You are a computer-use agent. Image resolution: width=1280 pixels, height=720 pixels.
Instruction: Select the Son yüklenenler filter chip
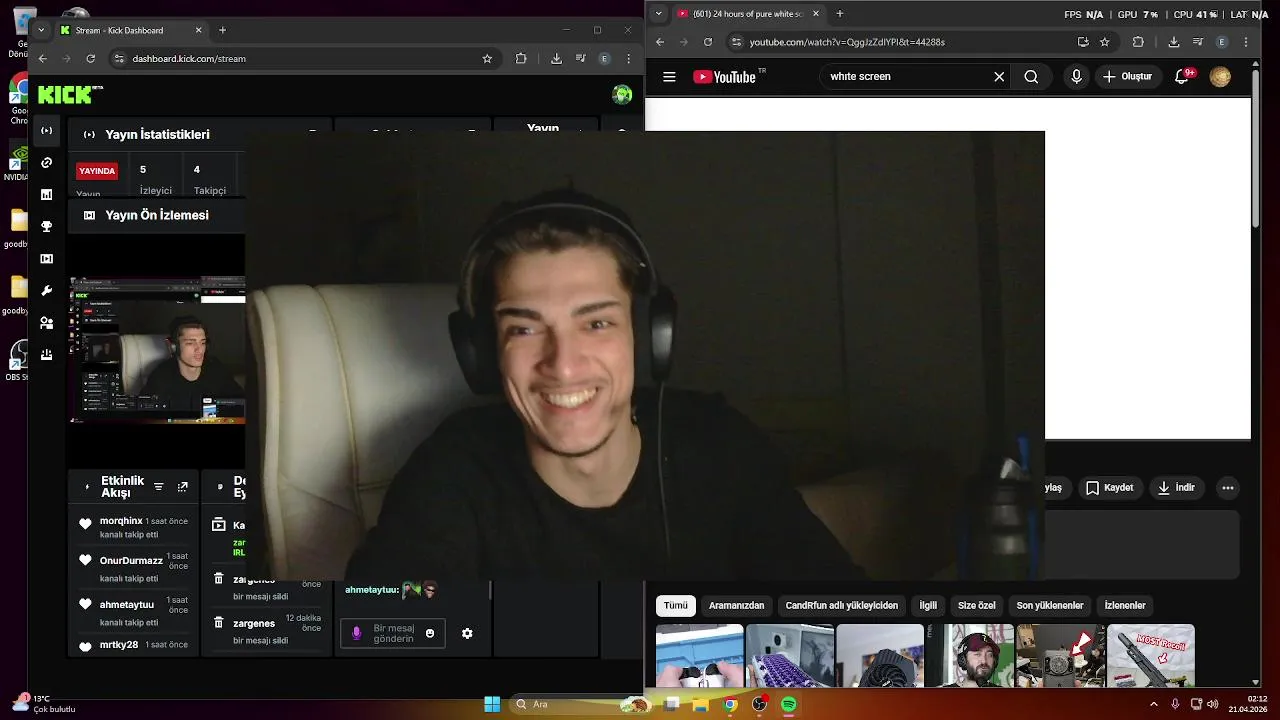pyautogui.click(x=1050, y=606)
